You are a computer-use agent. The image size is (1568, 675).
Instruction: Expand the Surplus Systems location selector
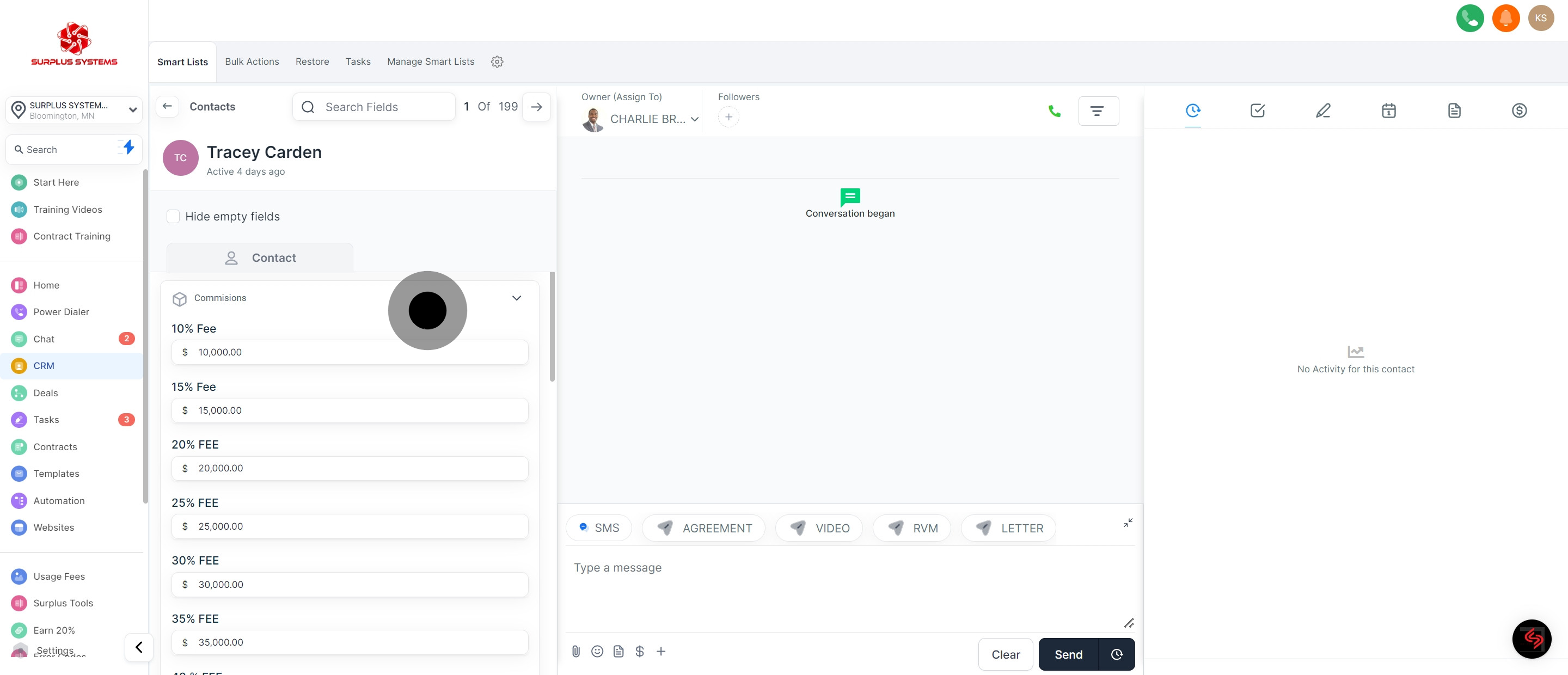[73, 109]
